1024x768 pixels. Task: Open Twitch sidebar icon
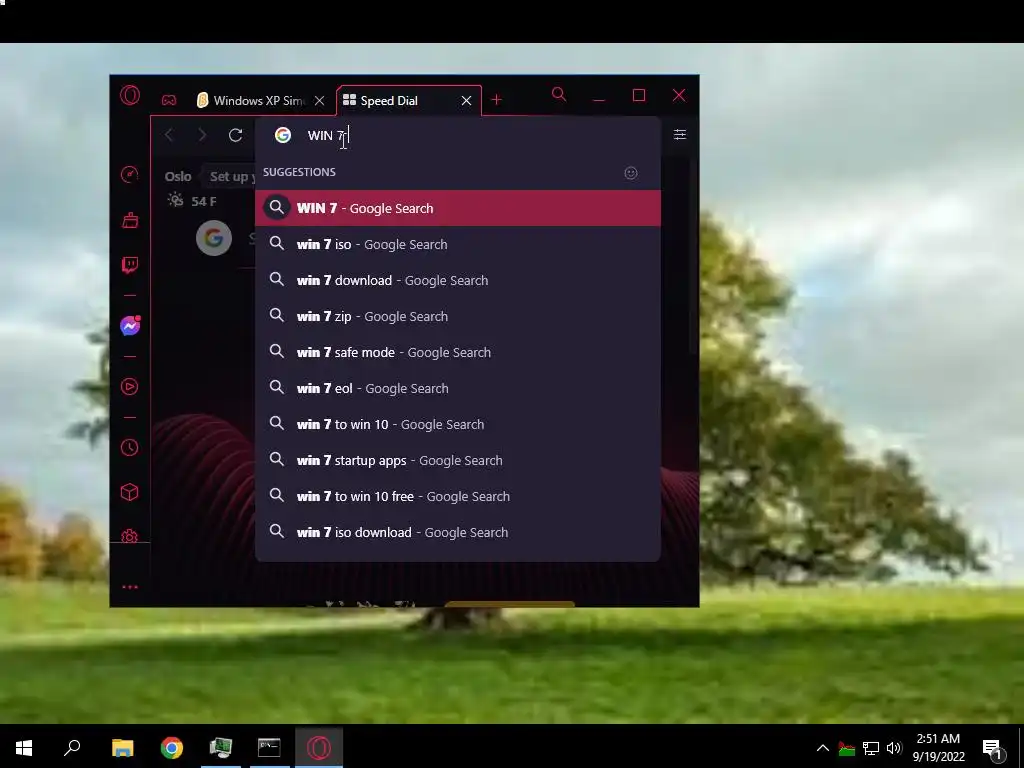pos(130,264)
